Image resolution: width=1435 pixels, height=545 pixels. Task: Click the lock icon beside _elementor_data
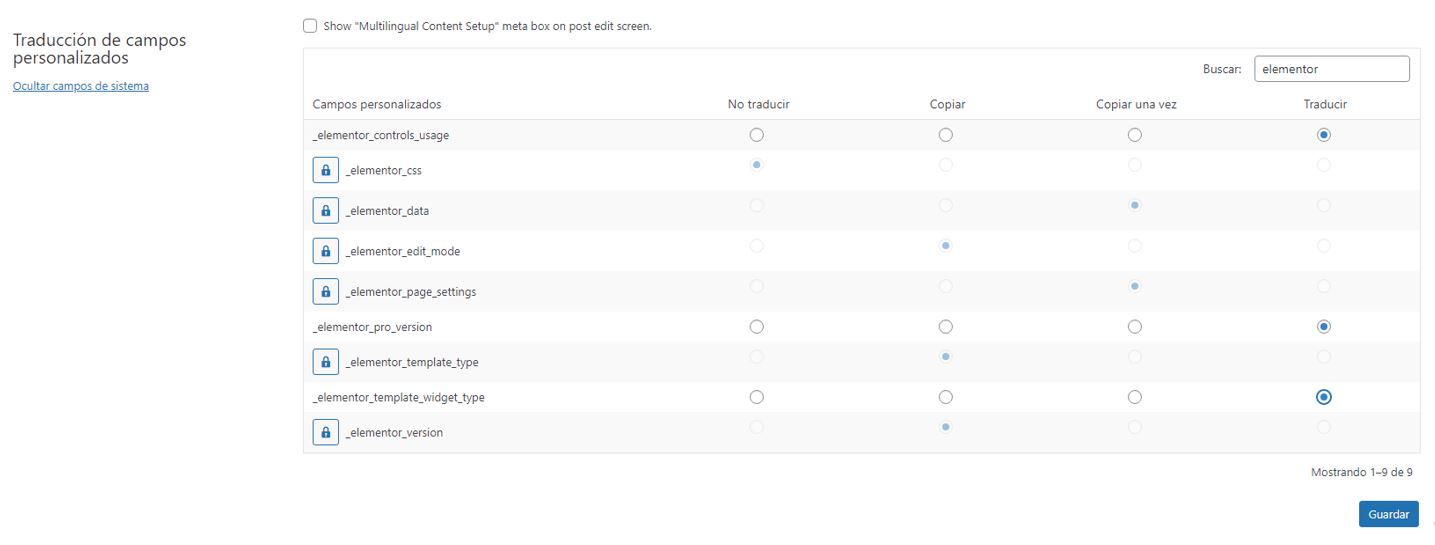pos(325,211)
